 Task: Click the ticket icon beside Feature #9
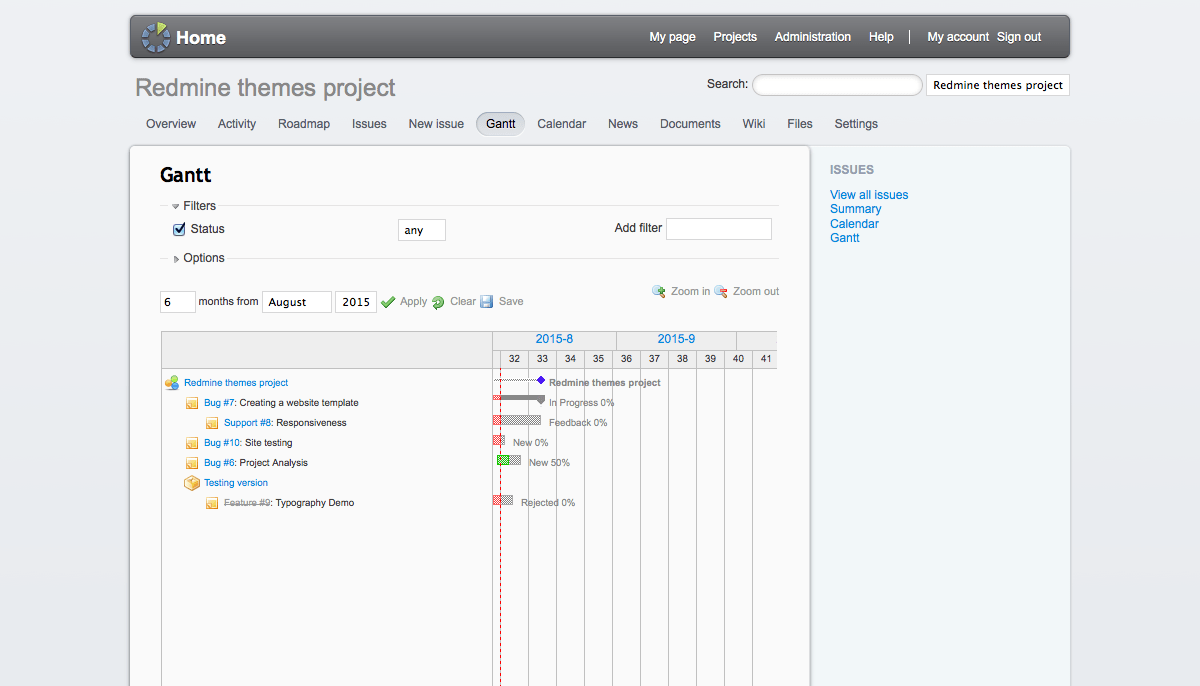pos(212,503)
